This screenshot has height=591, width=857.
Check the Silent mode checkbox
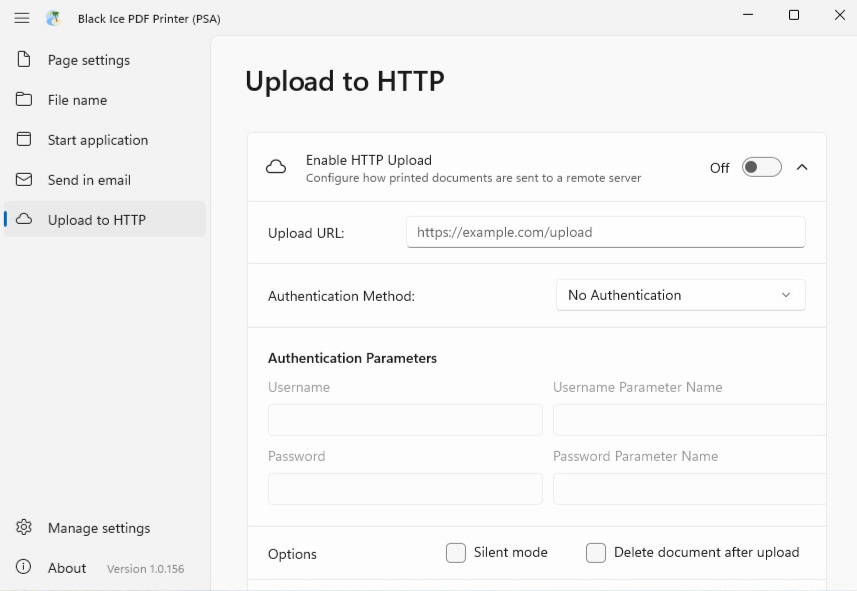pyautogui.click(x=456, y=553)
